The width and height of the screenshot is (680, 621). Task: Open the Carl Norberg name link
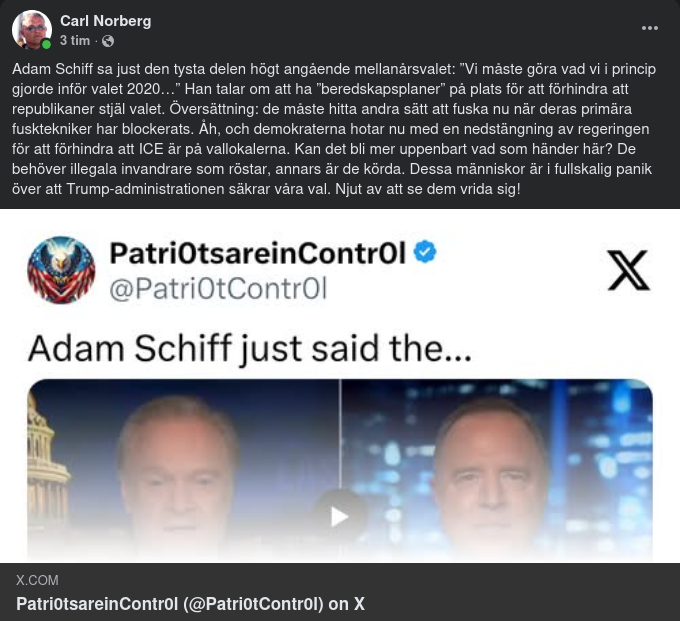click(x=105, y=21)
